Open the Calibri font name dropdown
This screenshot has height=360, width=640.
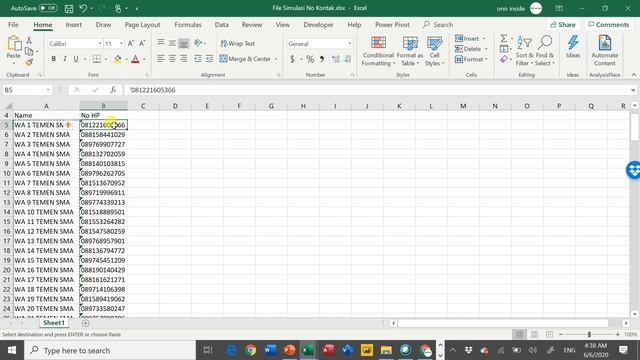point(100,44)
